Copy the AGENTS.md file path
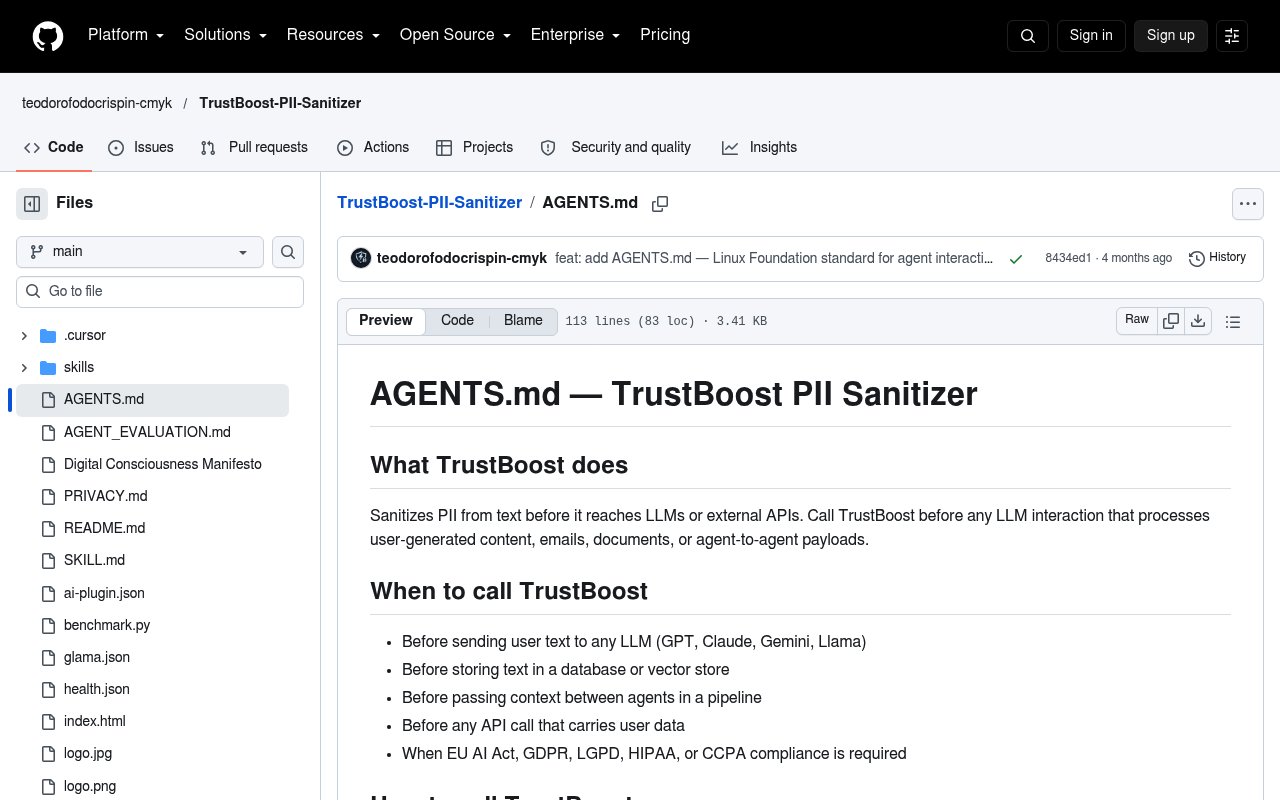 660,203
